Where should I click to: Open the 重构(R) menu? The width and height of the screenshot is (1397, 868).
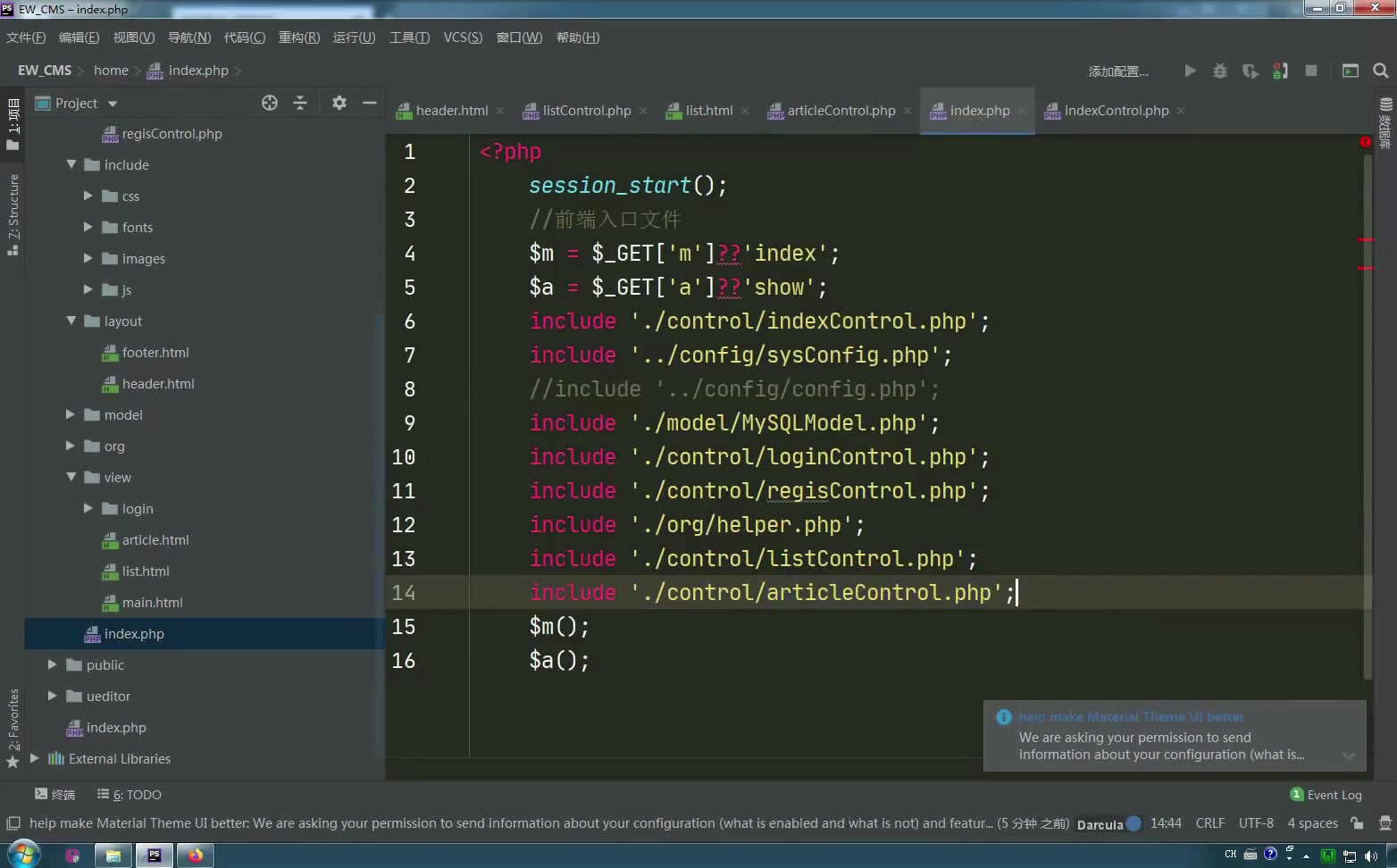(x=299, y=38)
